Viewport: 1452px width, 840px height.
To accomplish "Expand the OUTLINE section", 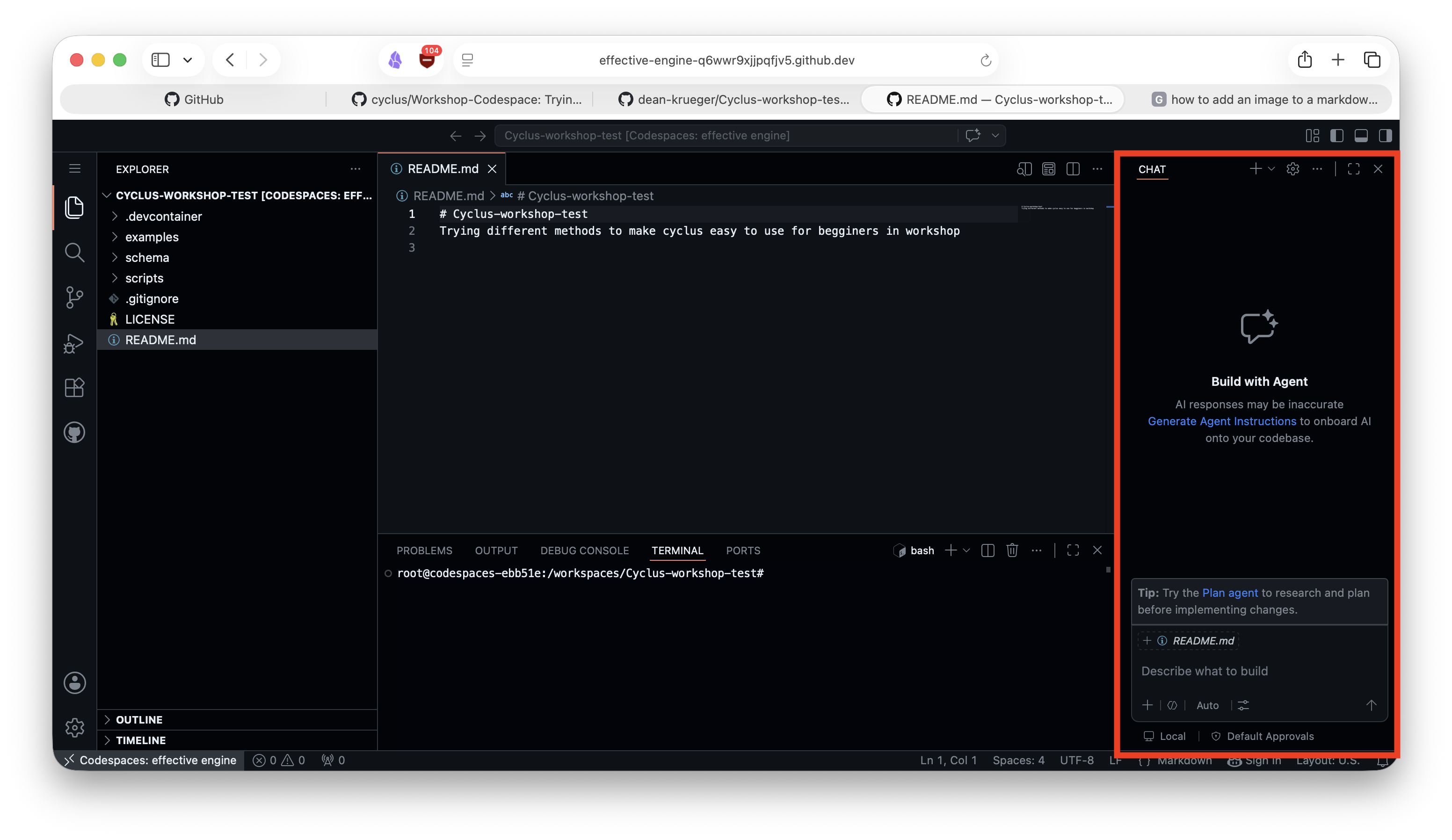I will point(237,720).
